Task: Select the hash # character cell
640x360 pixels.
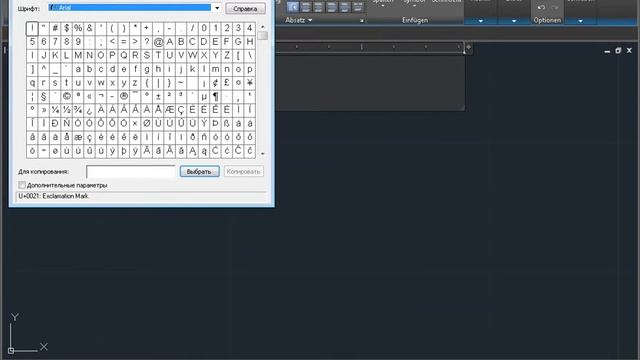Action: point(55,28)
